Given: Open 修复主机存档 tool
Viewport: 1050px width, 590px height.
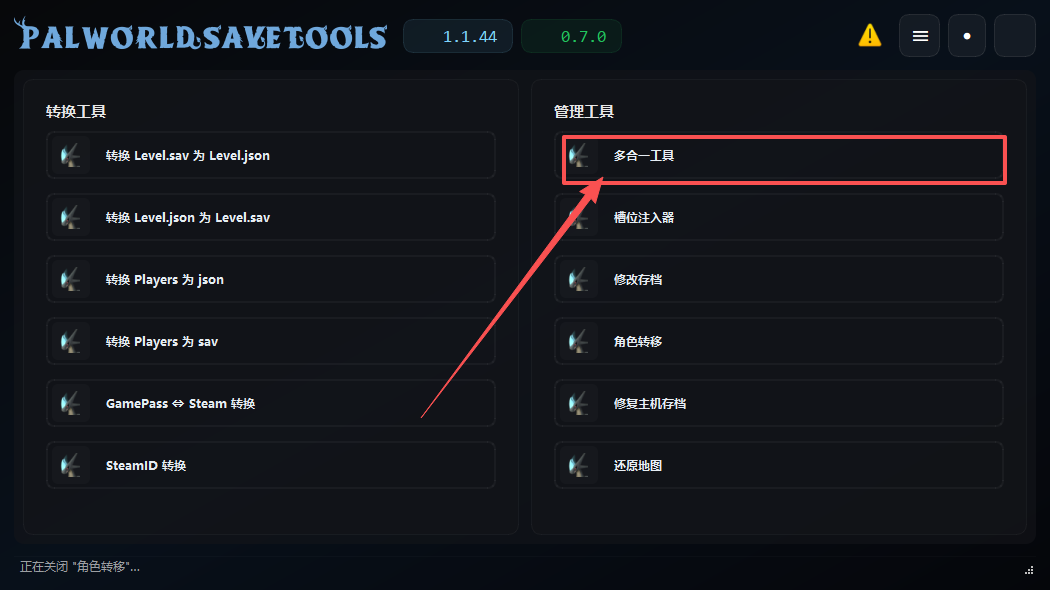Looking at the screenshot, I should point(779,403).
